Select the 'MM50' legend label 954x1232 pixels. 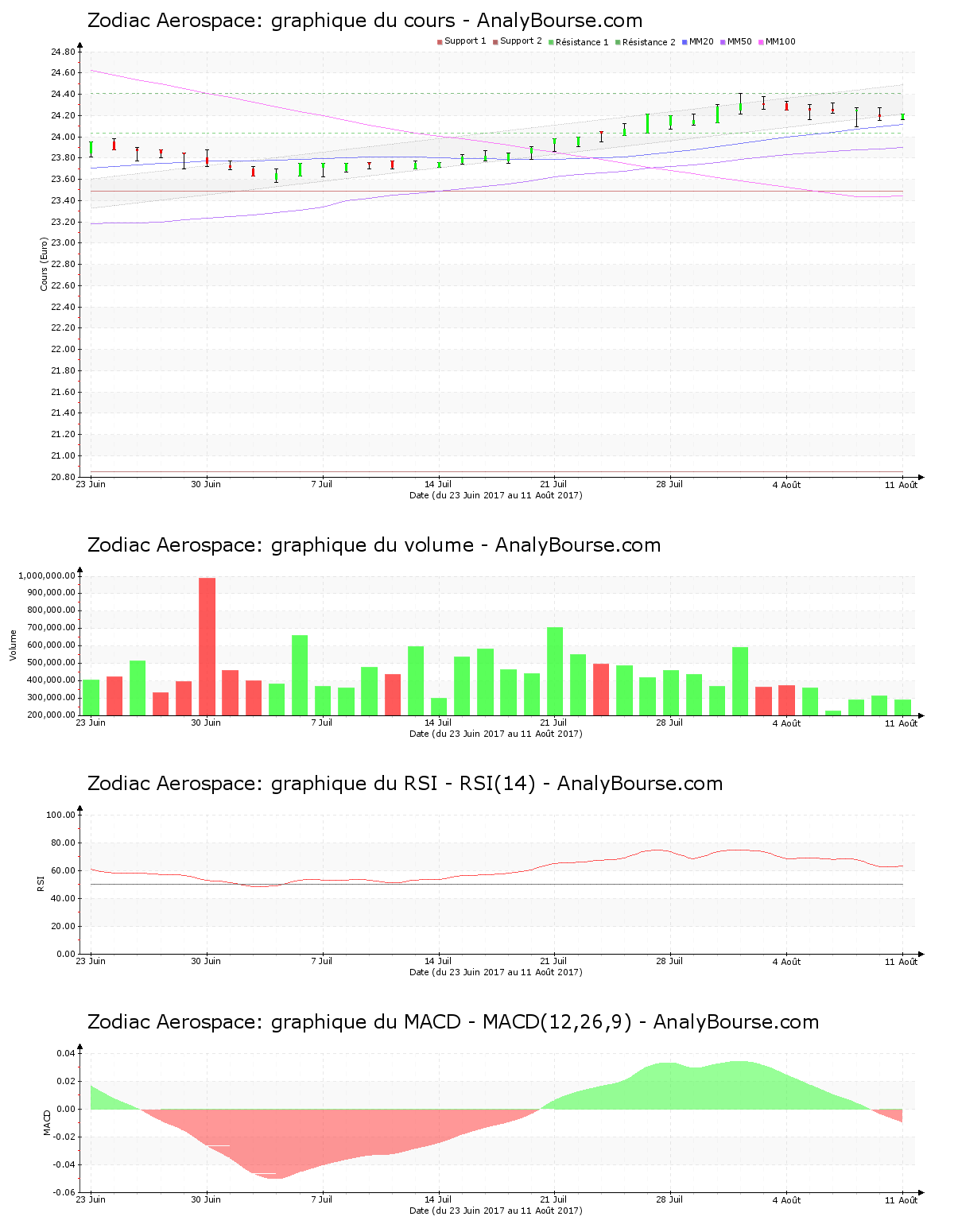[739, 41]
